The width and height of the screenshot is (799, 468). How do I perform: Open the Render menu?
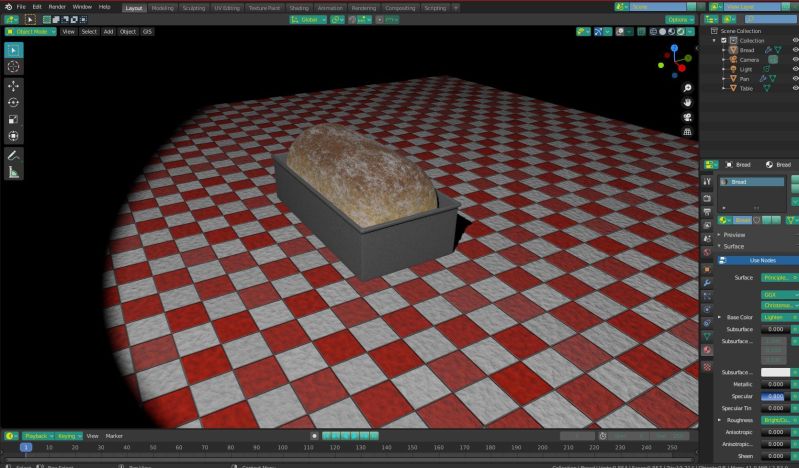point(57,7)
